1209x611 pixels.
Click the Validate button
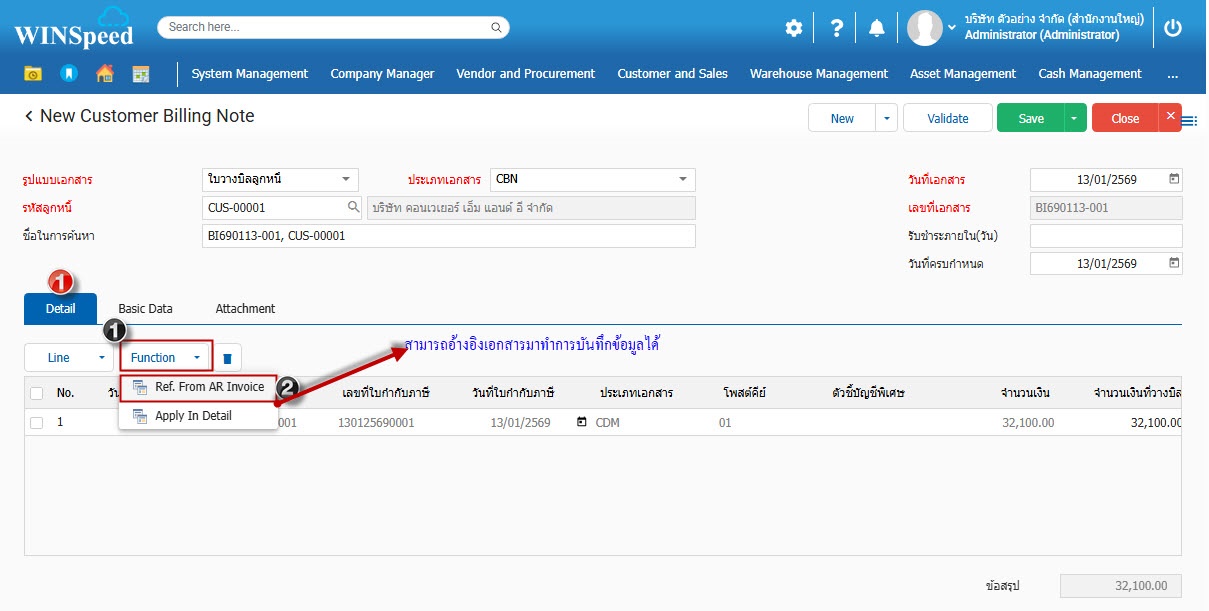click(x=947, y=119)
